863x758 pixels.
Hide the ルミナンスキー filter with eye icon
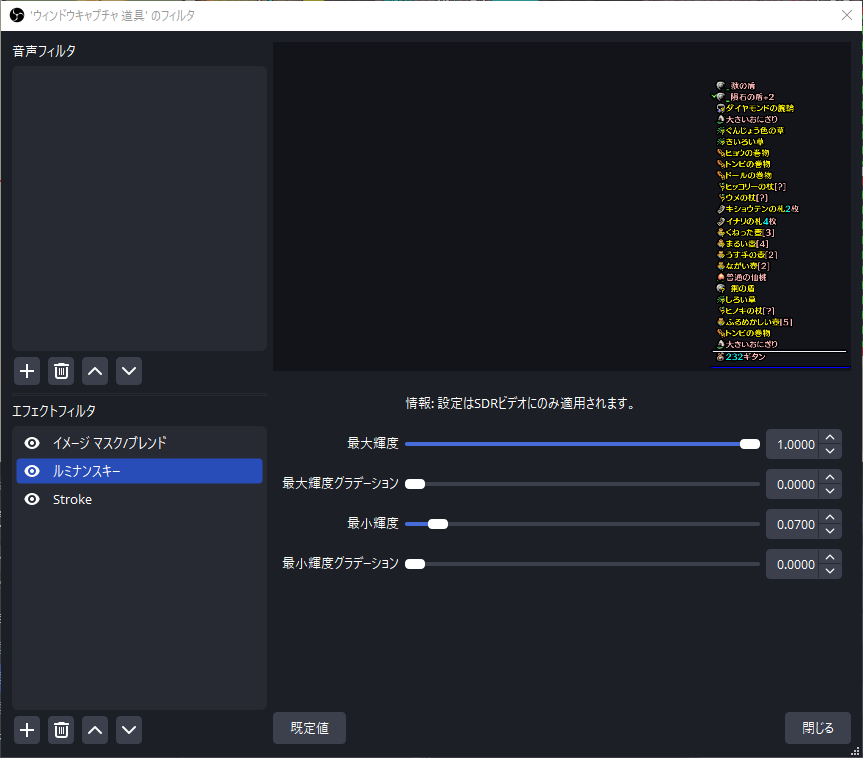[32, 471]
